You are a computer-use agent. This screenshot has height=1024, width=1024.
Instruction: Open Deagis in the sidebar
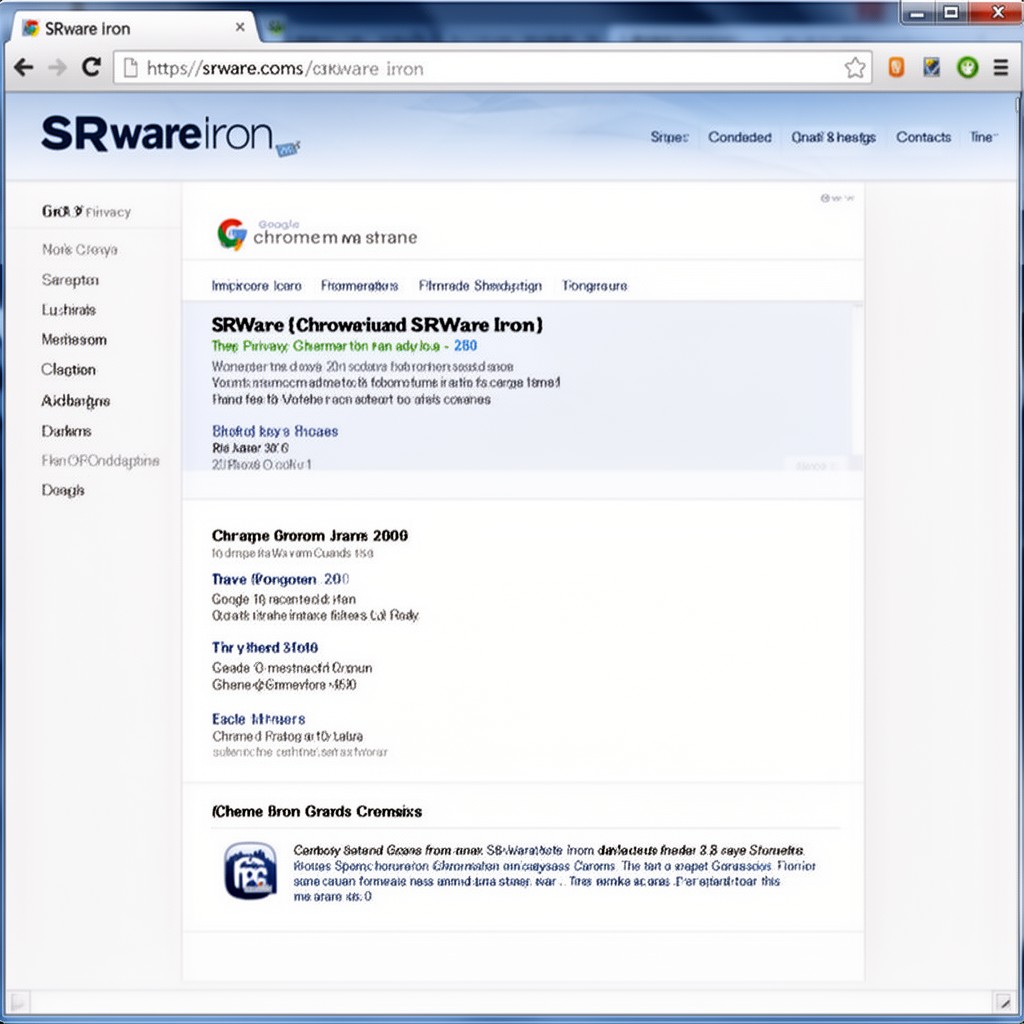[x=63, y=490]
